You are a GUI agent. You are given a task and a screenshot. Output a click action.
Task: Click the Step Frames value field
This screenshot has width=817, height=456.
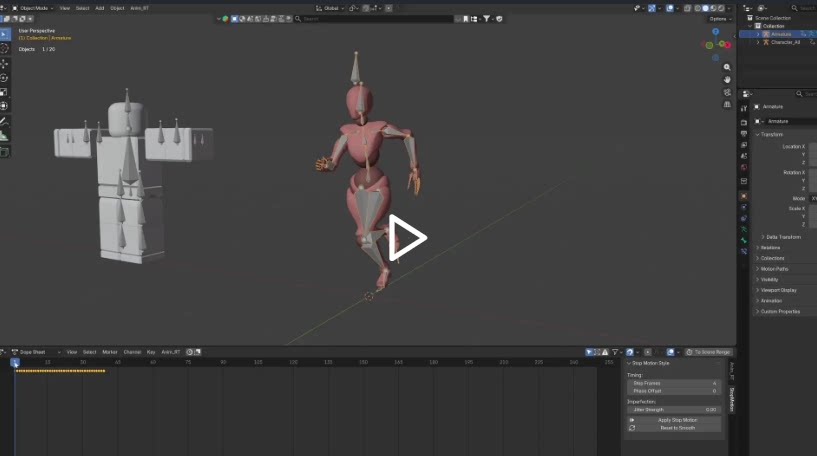click(x=674, y=384)
